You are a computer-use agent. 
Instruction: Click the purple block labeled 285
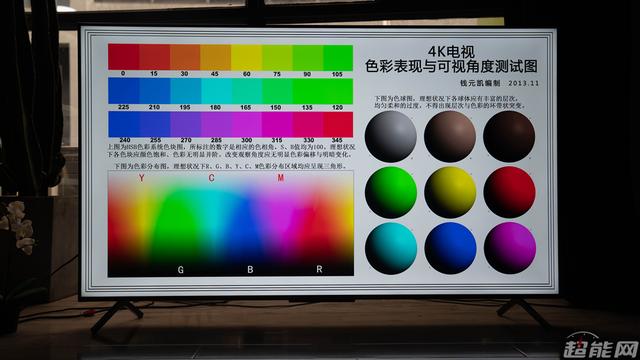(216, 124)
